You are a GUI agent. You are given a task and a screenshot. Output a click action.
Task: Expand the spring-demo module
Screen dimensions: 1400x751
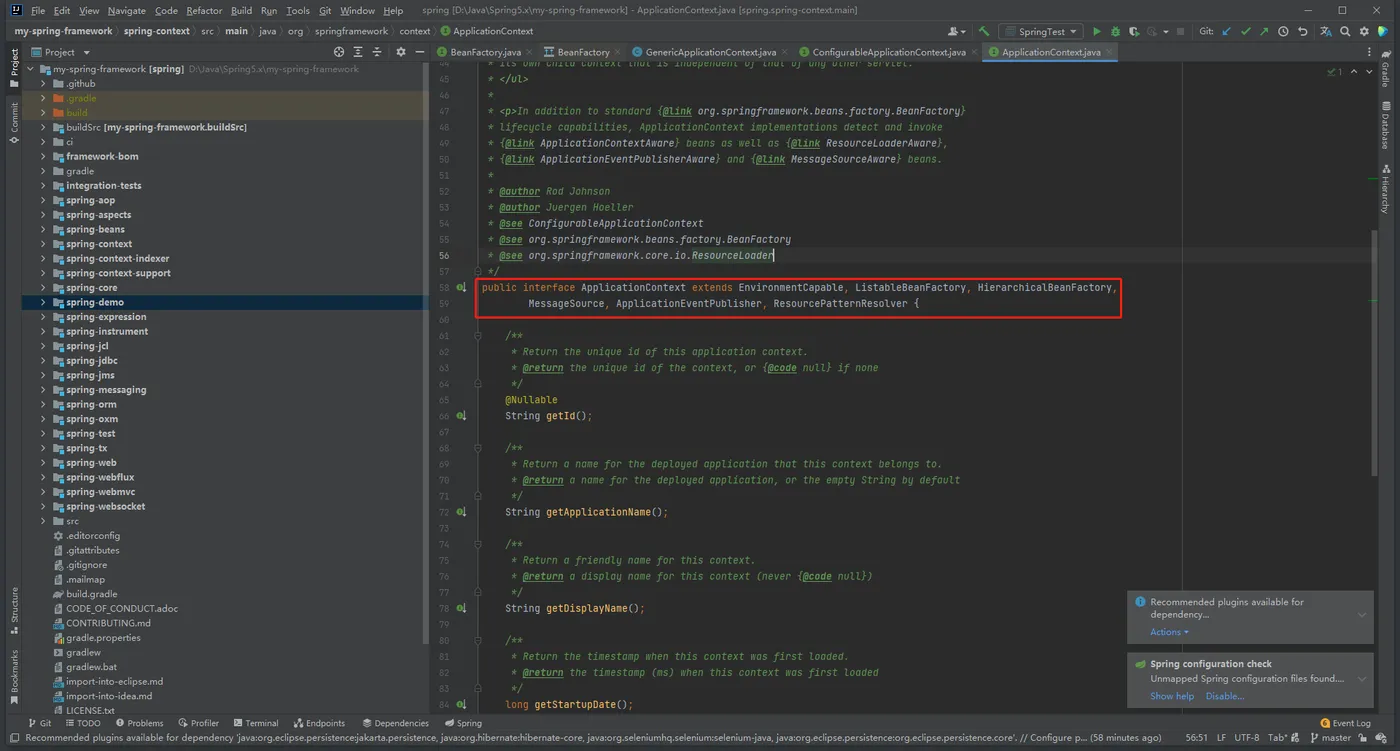(44, 302)
